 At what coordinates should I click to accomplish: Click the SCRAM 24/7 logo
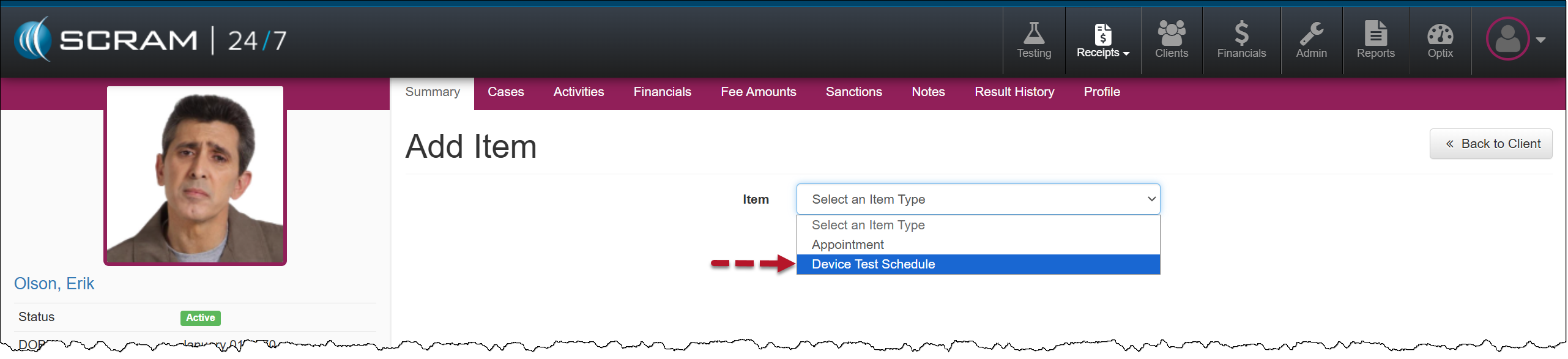pos(150,40)
